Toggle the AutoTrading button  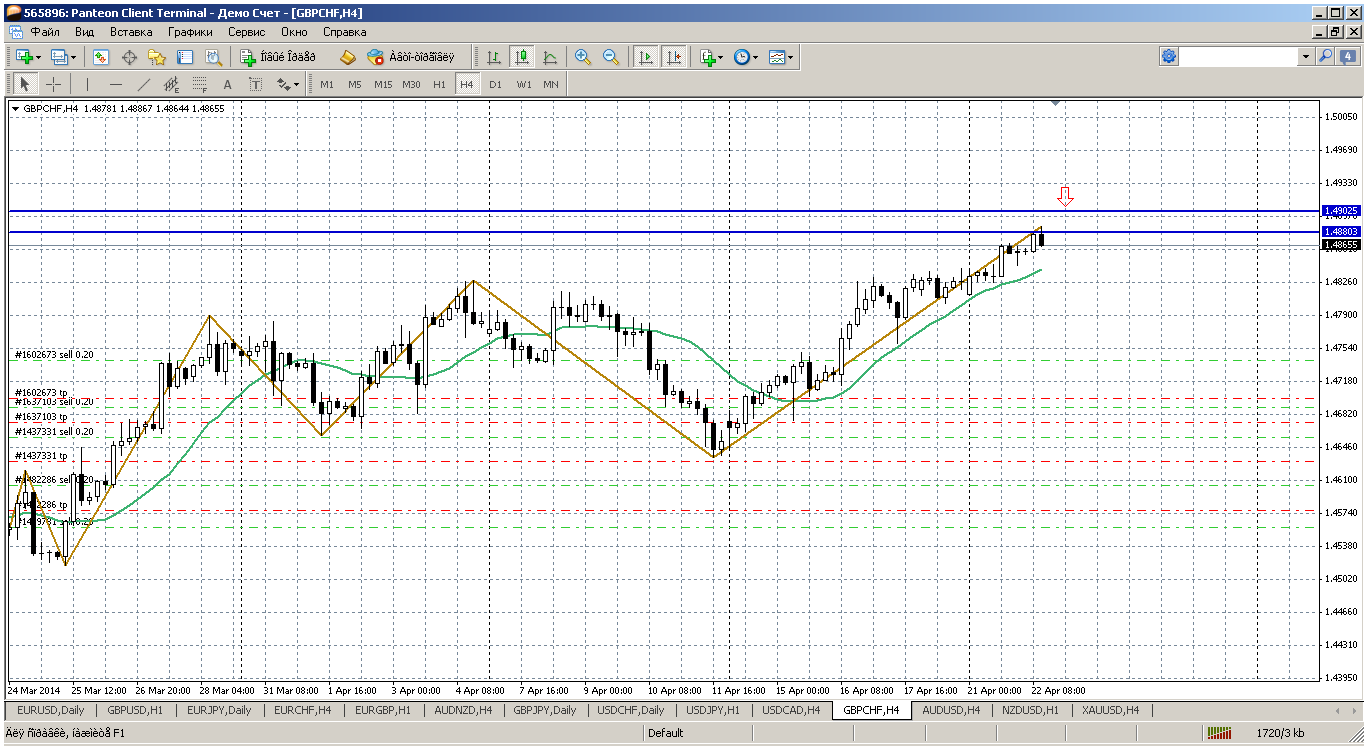tap(410, 57)
